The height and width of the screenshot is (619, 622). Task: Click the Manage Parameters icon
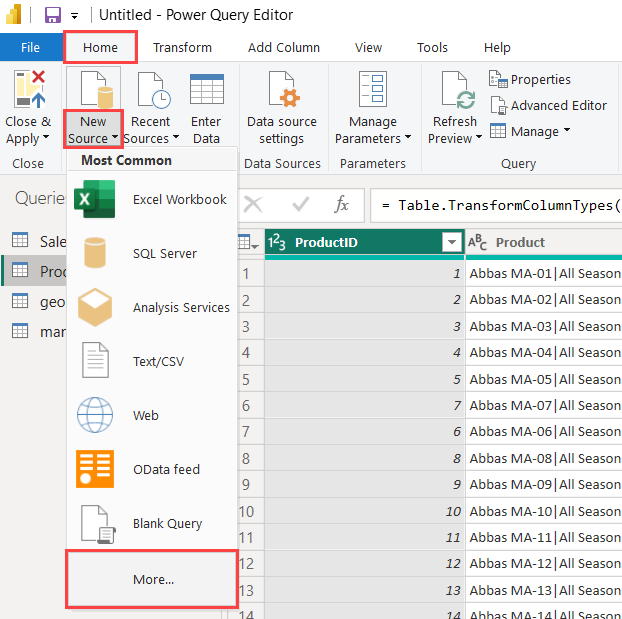pyautogui.click(x=372, y=89)
